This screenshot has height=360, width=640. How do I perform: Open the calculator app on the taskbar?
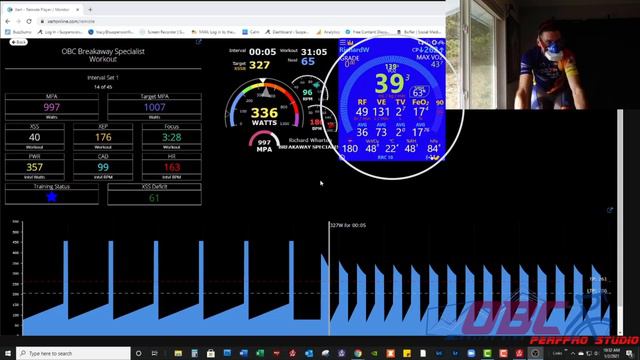click(x=195, y=353)
